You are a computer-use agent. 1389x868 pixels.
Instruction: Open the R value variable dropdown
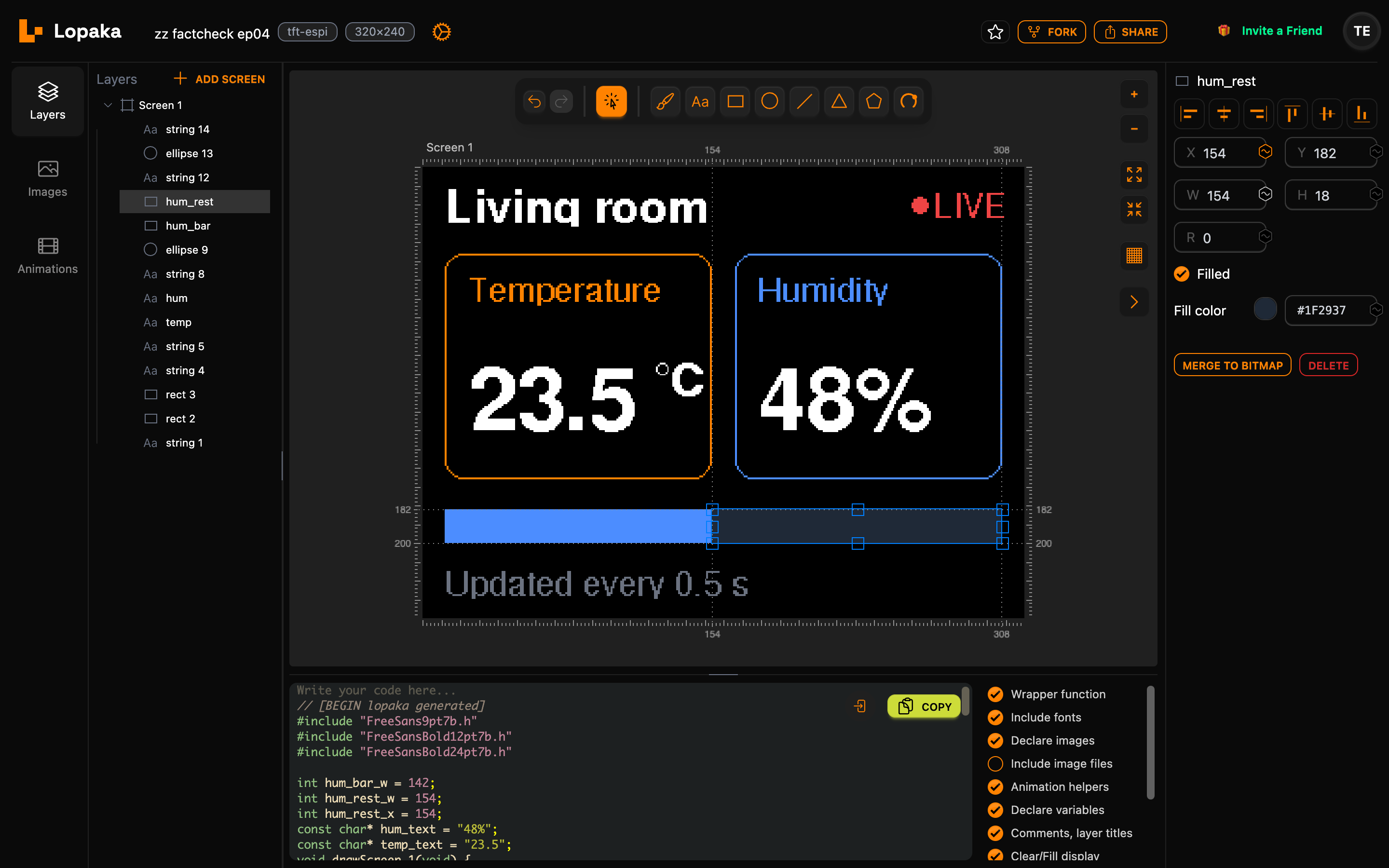1265,236
